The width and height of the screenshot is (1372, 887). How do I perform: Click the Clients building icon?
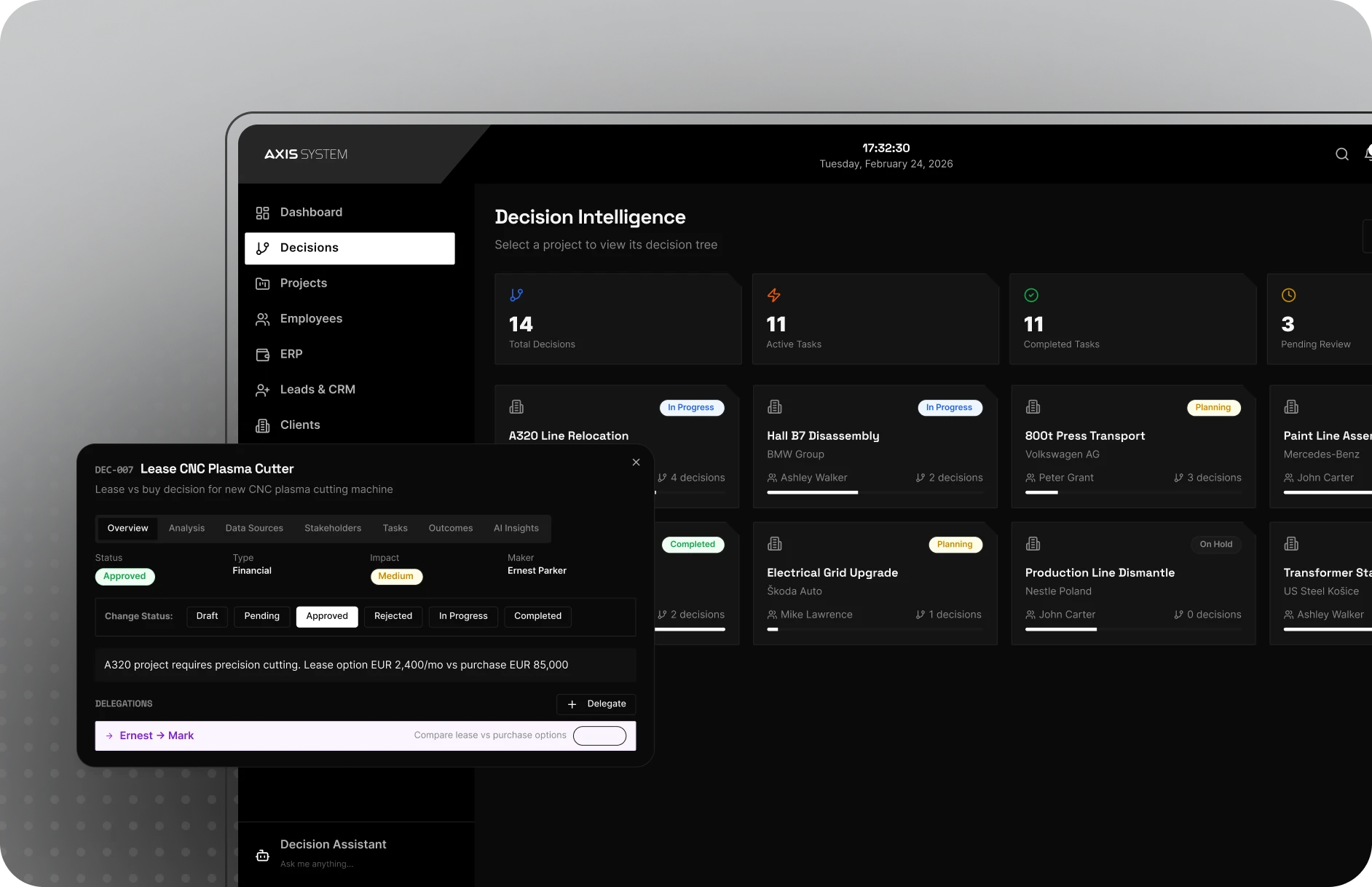[x=262, y=425]
